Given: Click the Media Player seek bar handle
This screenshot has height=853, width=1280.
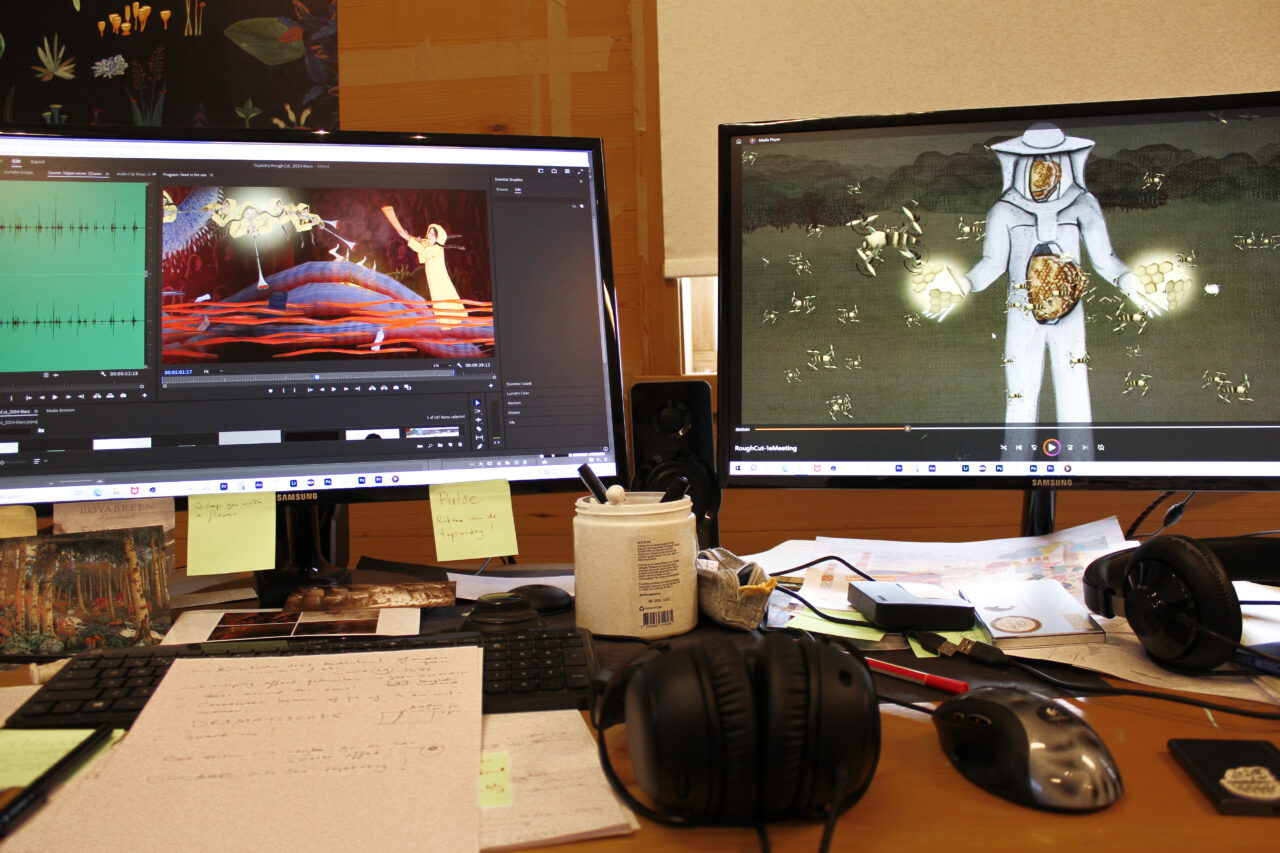Looking at the screenshot, I should (x=907, y=428).
